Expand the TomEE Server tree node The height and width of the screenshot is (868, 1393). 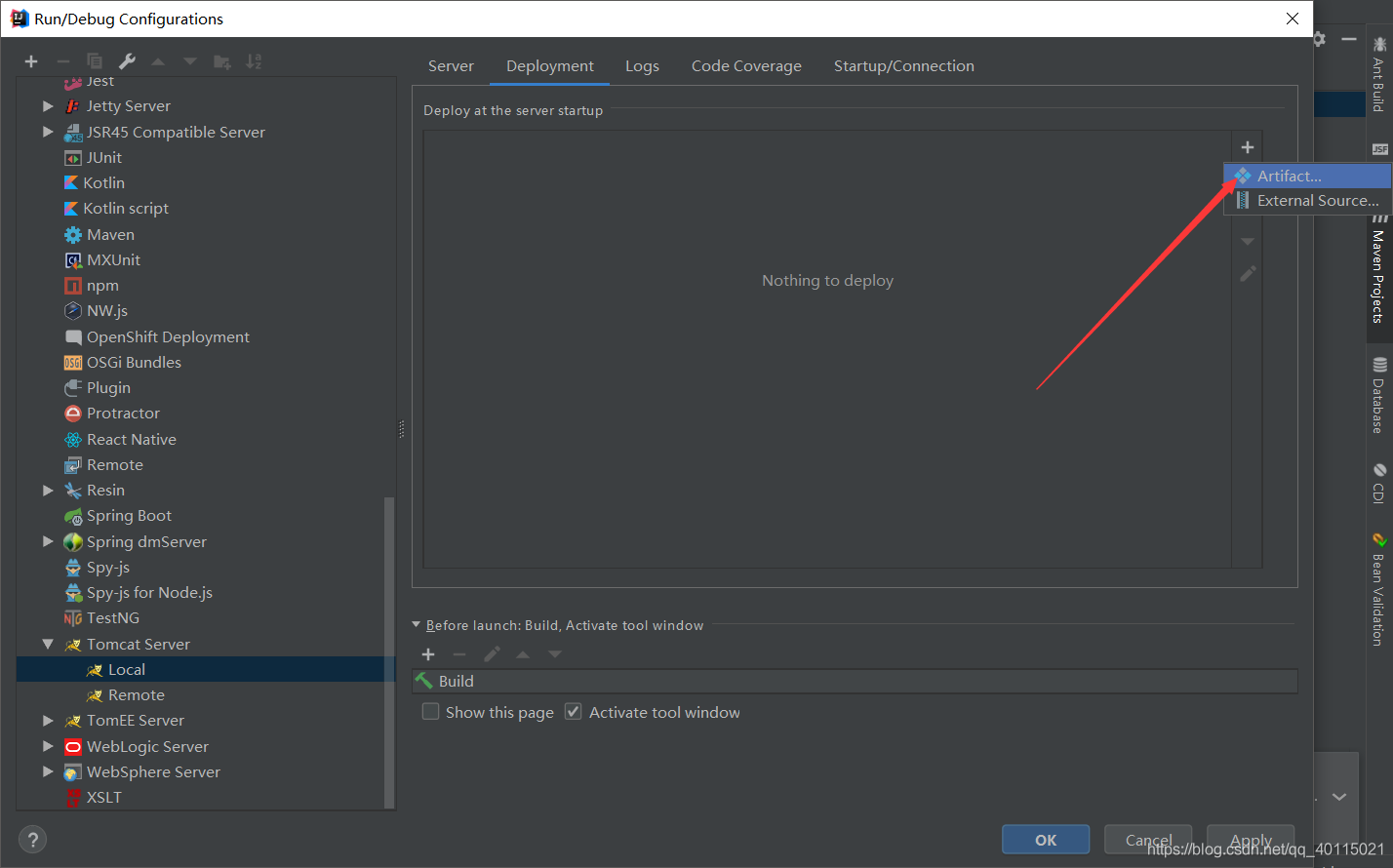(x=48, y=720)
